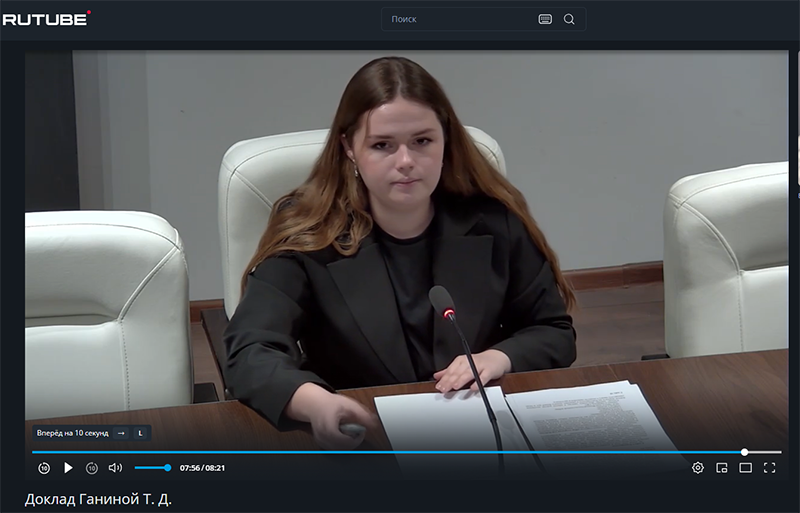Open the player settings gear menu
The width and height of the screenshot is (800, 513).
[698, 468]
